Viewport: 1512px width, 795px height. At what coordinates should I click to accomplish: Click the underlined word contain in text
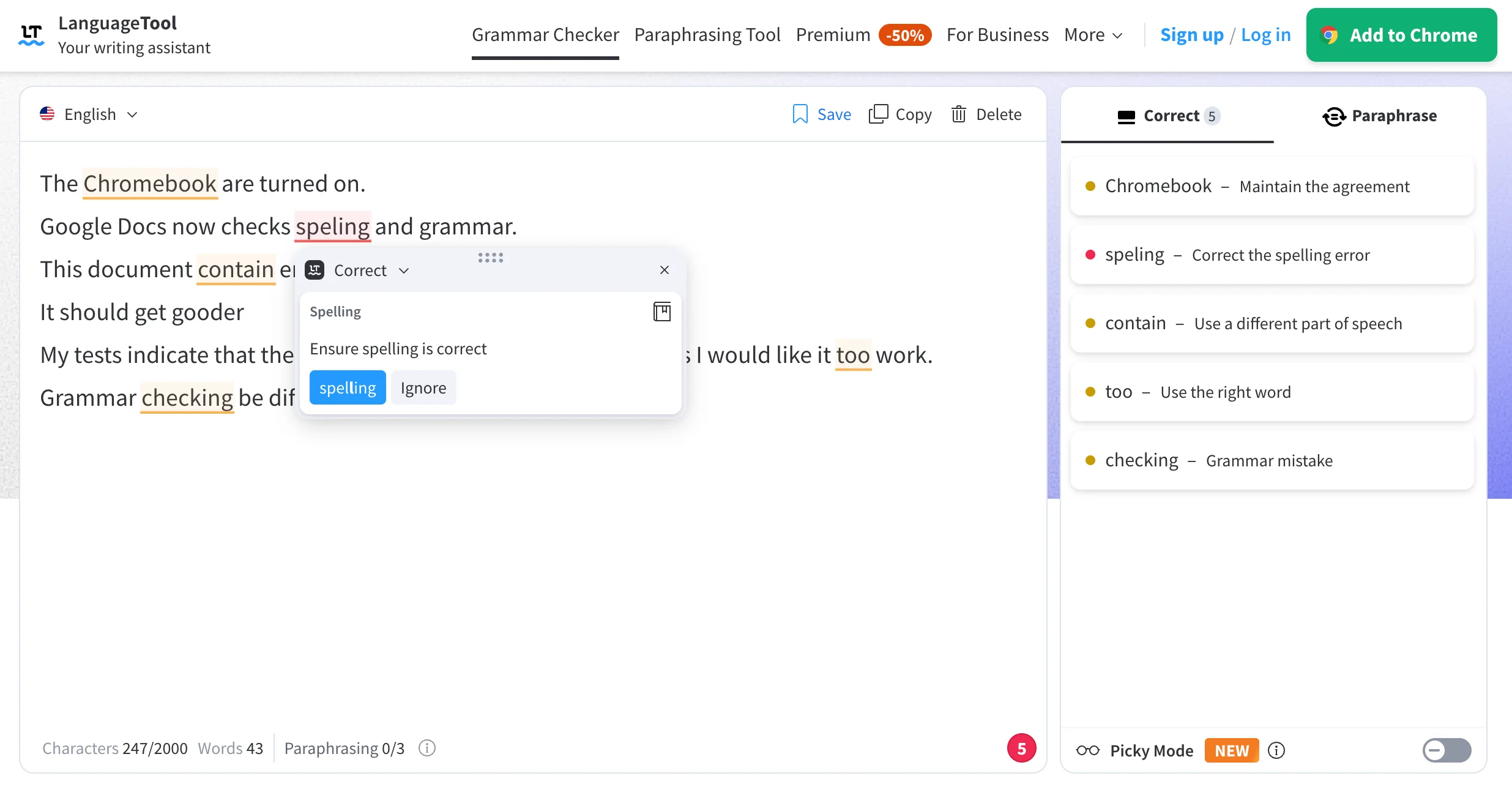point(236,269)
